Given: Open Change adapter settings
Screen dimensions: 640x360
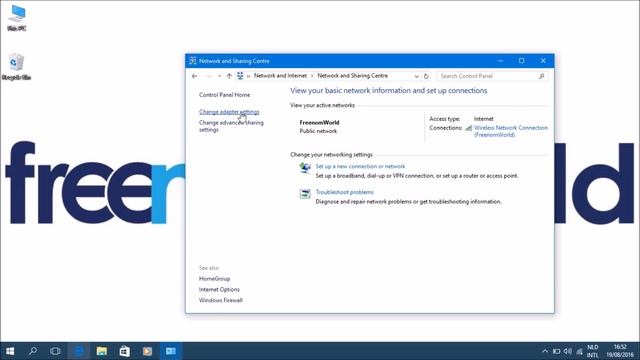Looking at the screenshot, I should pos(229,112).
